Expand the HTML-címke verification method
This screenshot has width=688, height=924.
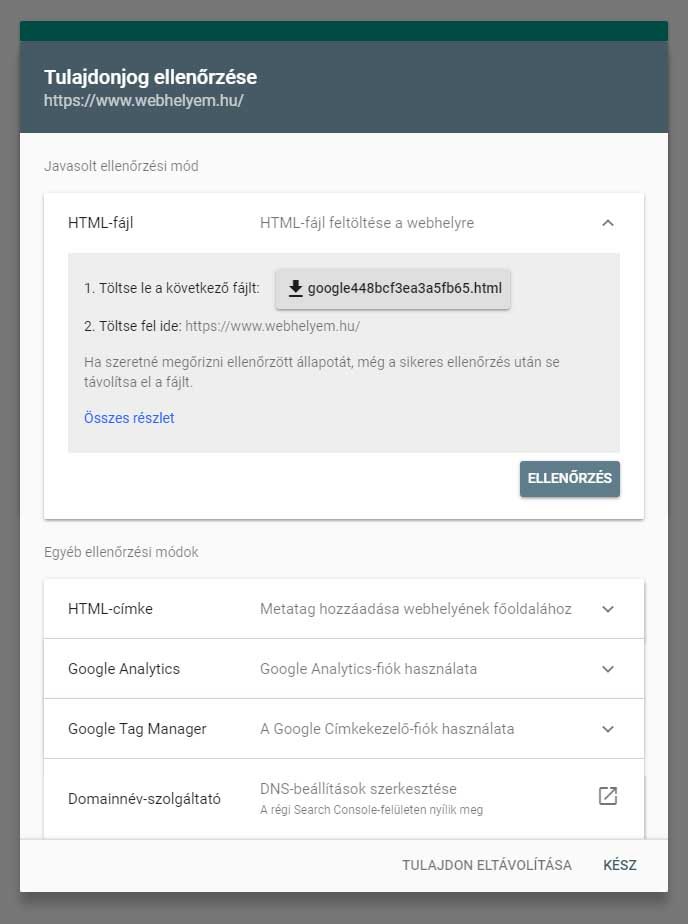pos(607,608)
